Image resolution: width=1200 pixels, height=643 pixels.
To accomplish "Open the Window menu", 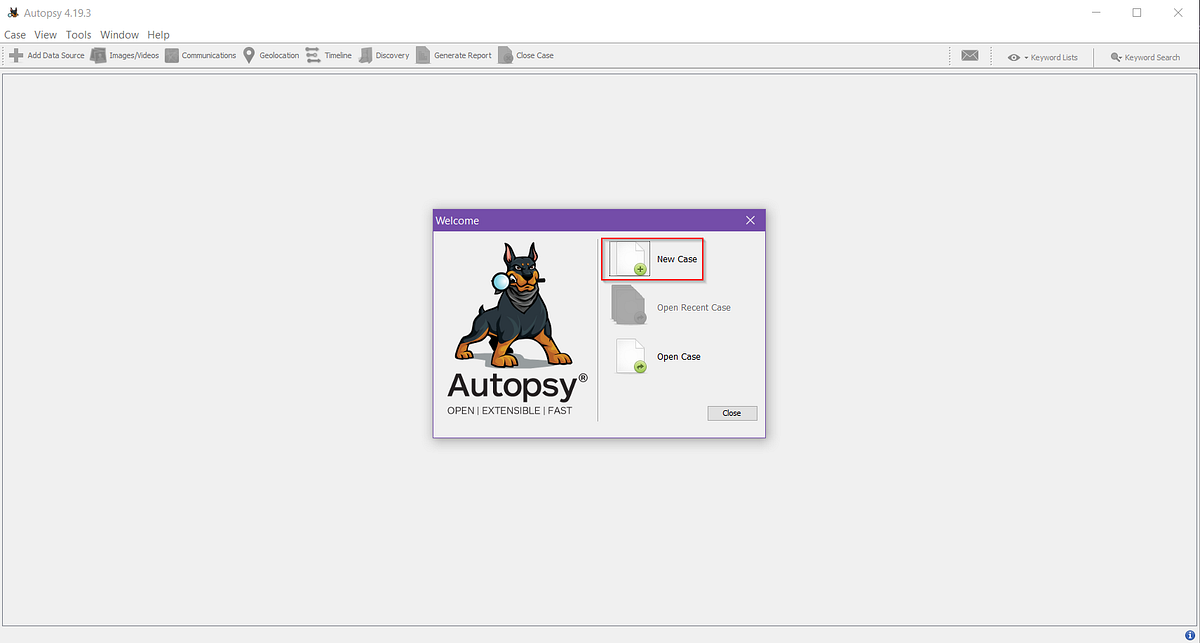I will tap(120, 35).
